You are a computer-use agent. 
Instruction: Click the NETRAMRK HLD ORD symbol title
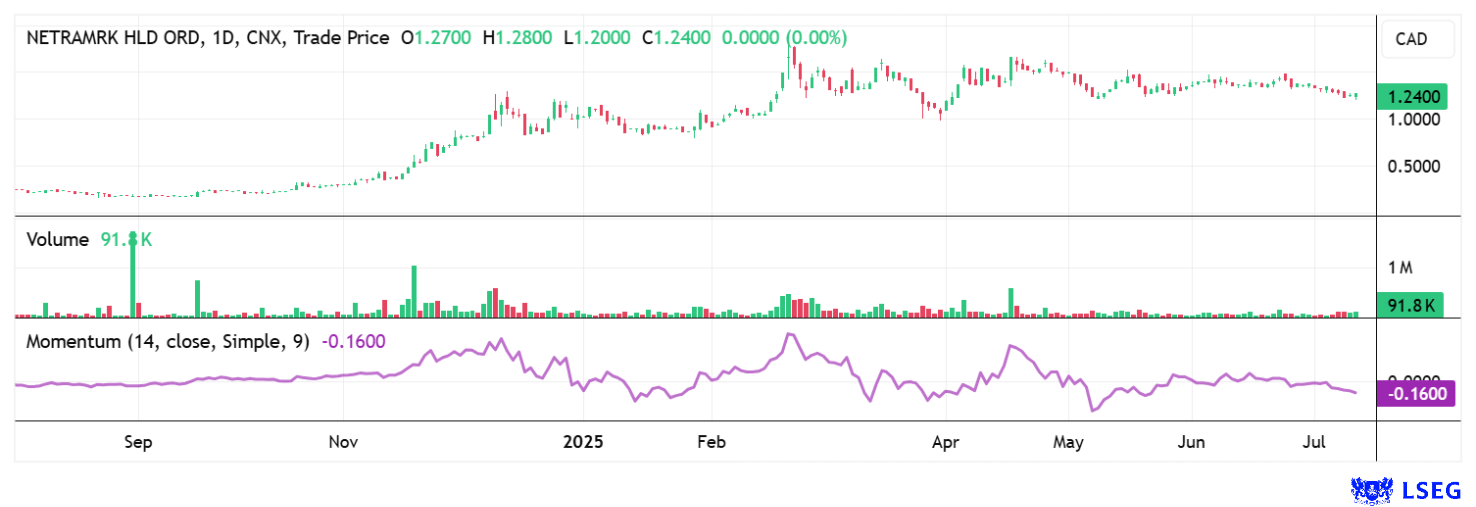click(114, 38)
